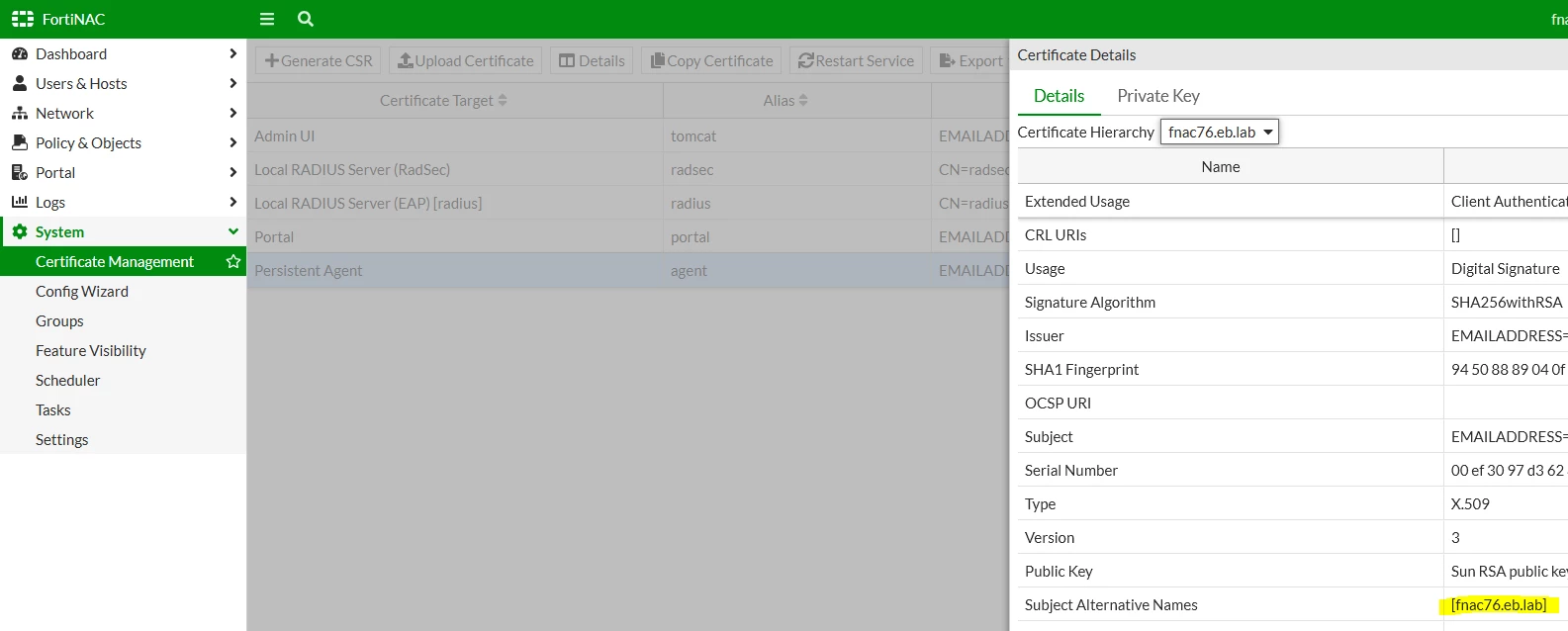1568x631 pixels.
Task: Open Certificate Hierarchy dropdown fnac76.eb.lab
Action: click(1220, 132)
